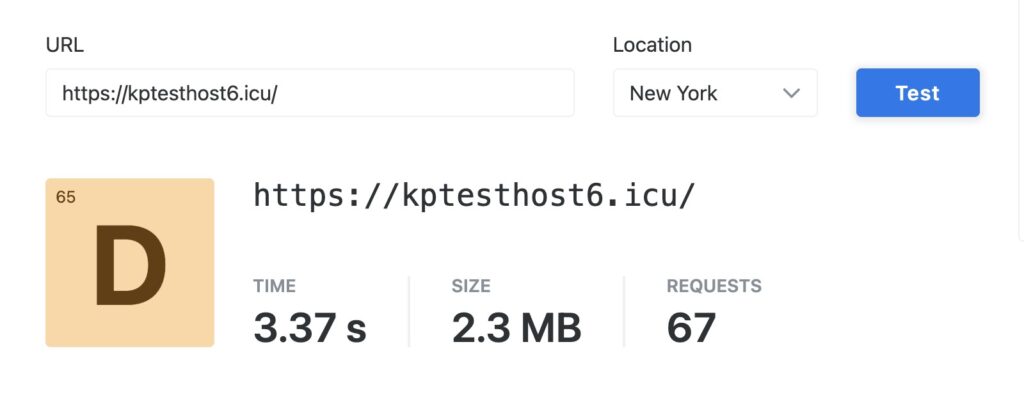1024x404 pixels.
Task: Click the kptesthost6 text inside URL field
Action: point(190,94)
